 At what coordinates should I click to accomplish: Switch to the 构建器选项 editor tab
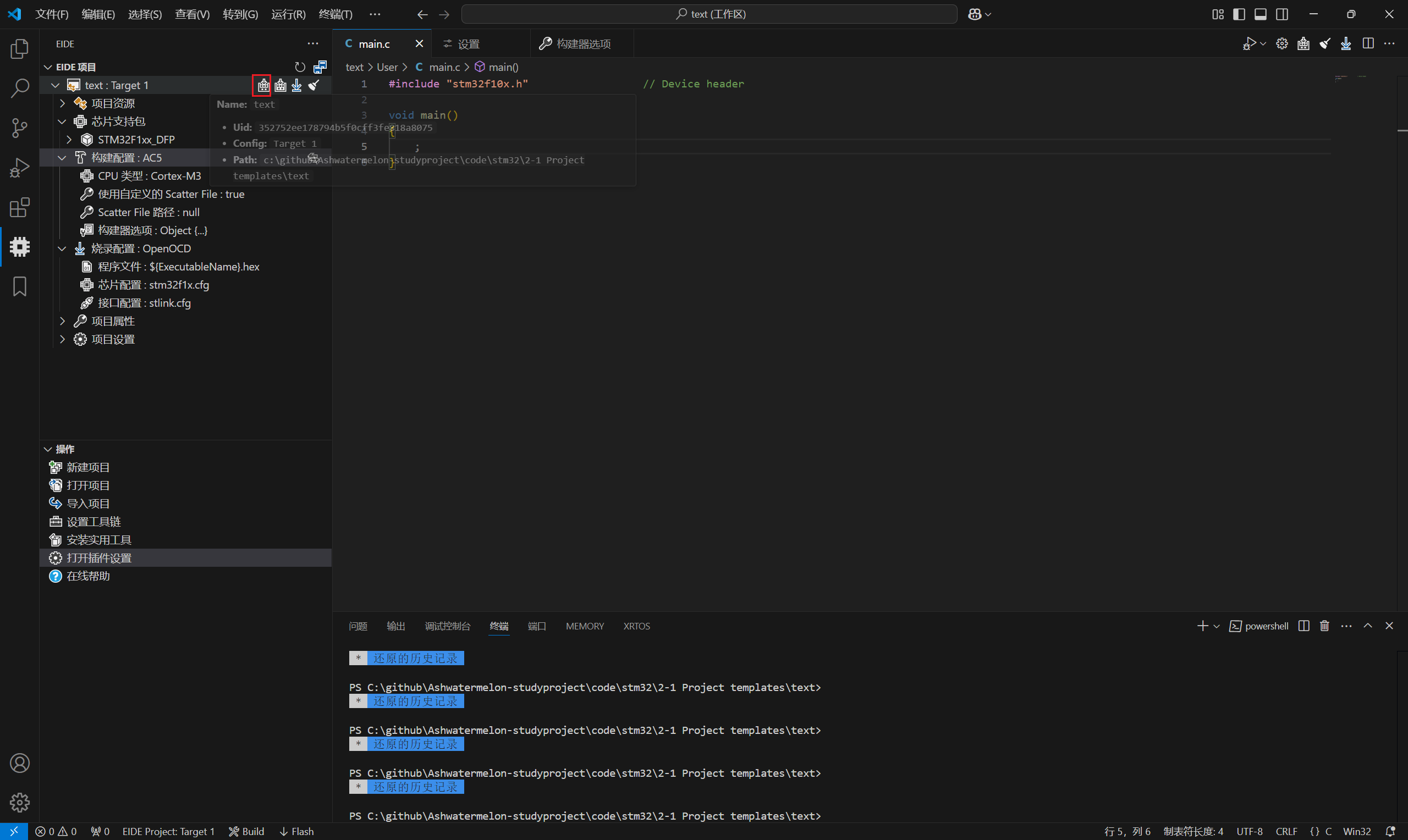point(582,44)
